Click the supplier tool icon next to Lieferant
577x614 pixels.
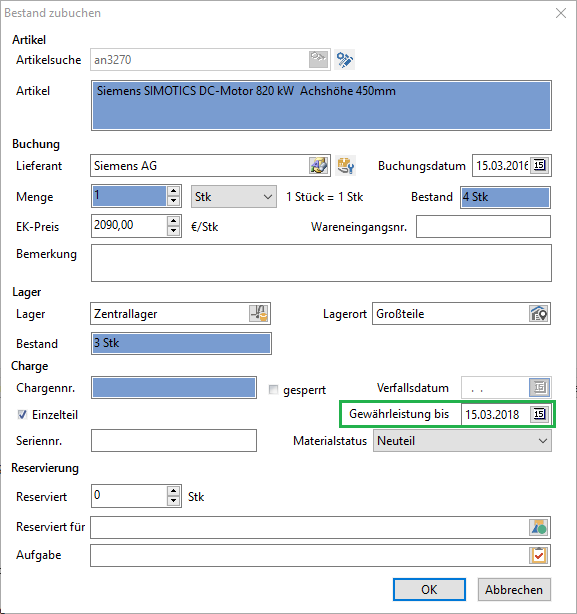point(346,166)
